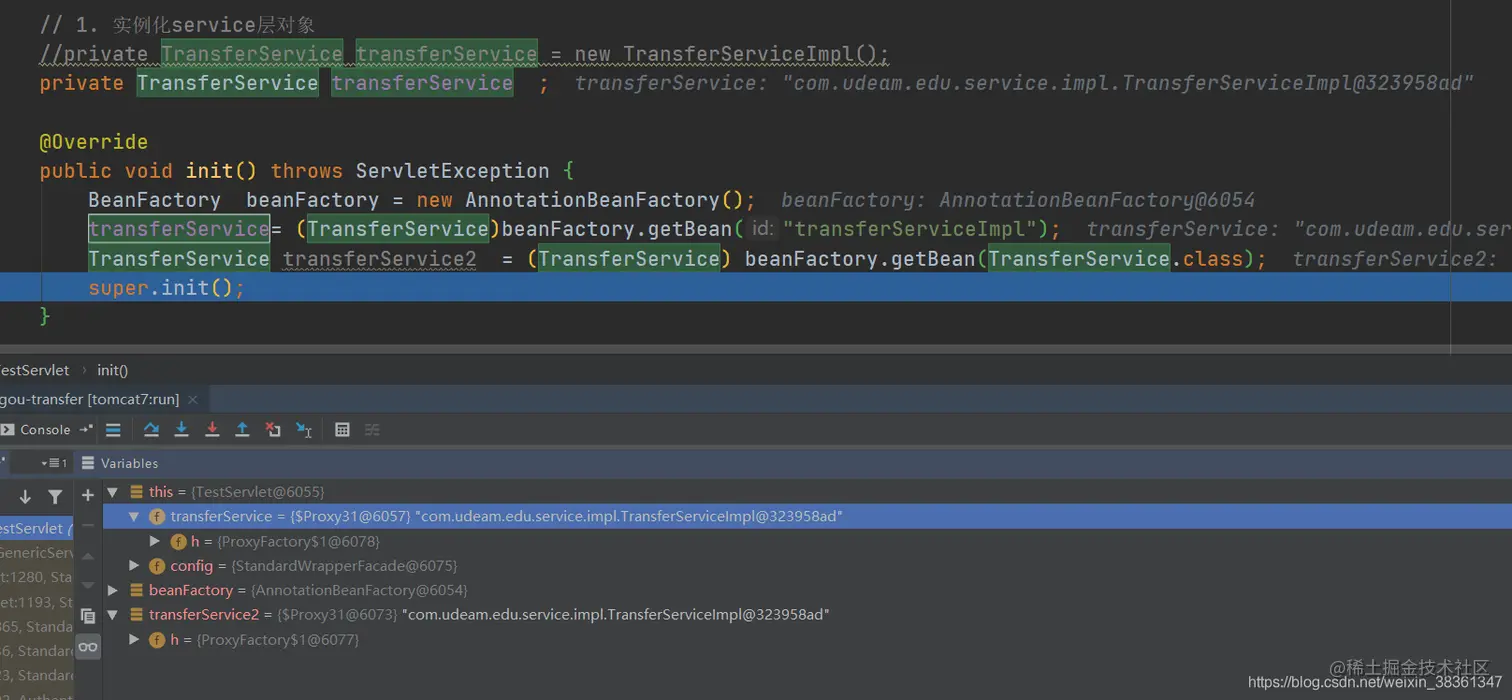Click the Variables panel header
The width and height of the screenshot is (1512, 700).
(129, 463)
